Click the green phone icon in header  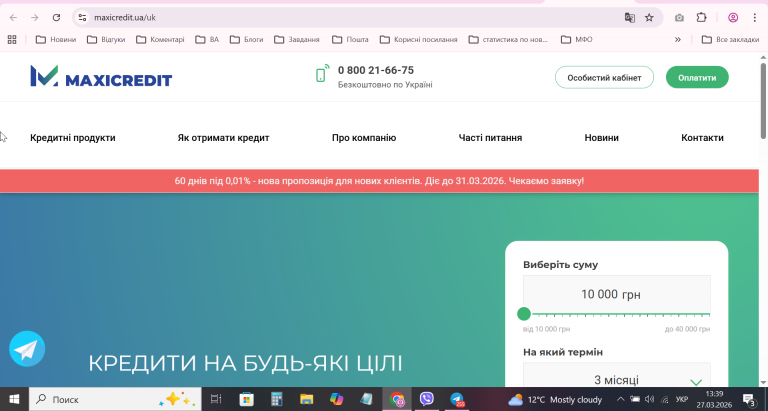click(322, 73)
